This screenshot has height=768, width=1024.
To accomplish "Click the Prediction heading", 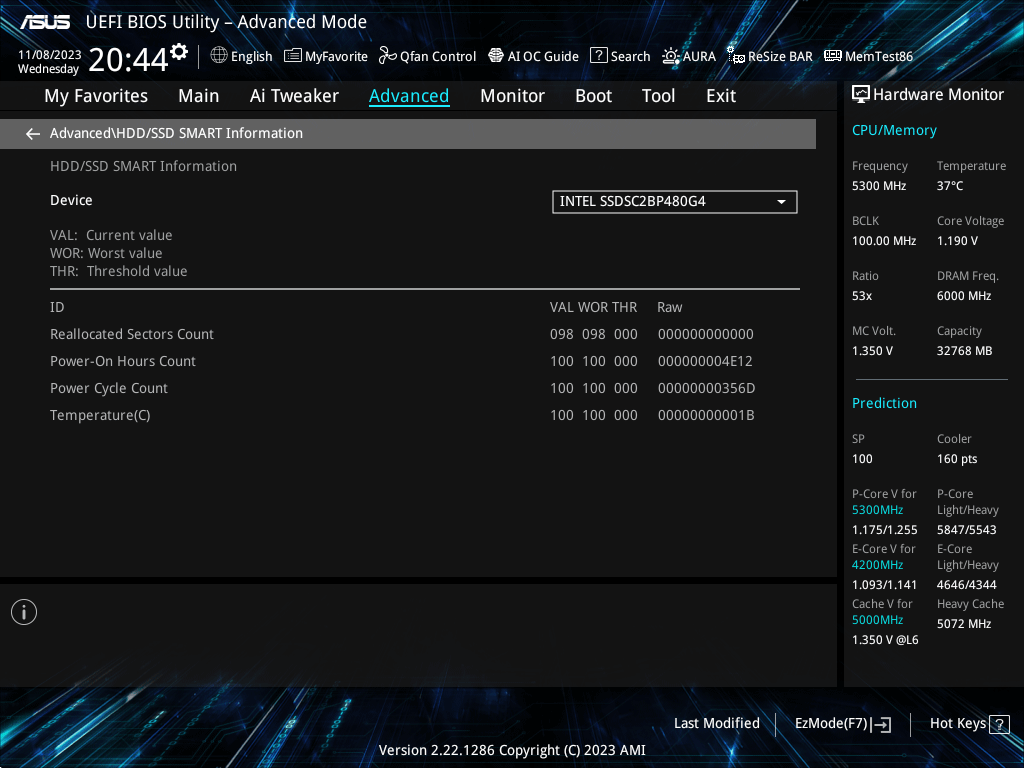I will pos(884,404).
